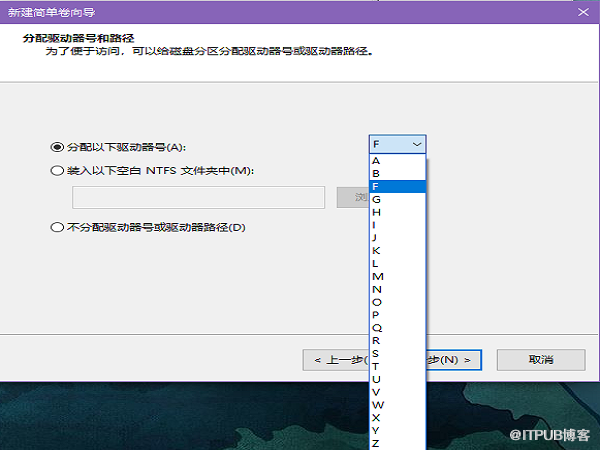Click the 上一步 back button
600x450 pixels.
(x=338, y=359)
